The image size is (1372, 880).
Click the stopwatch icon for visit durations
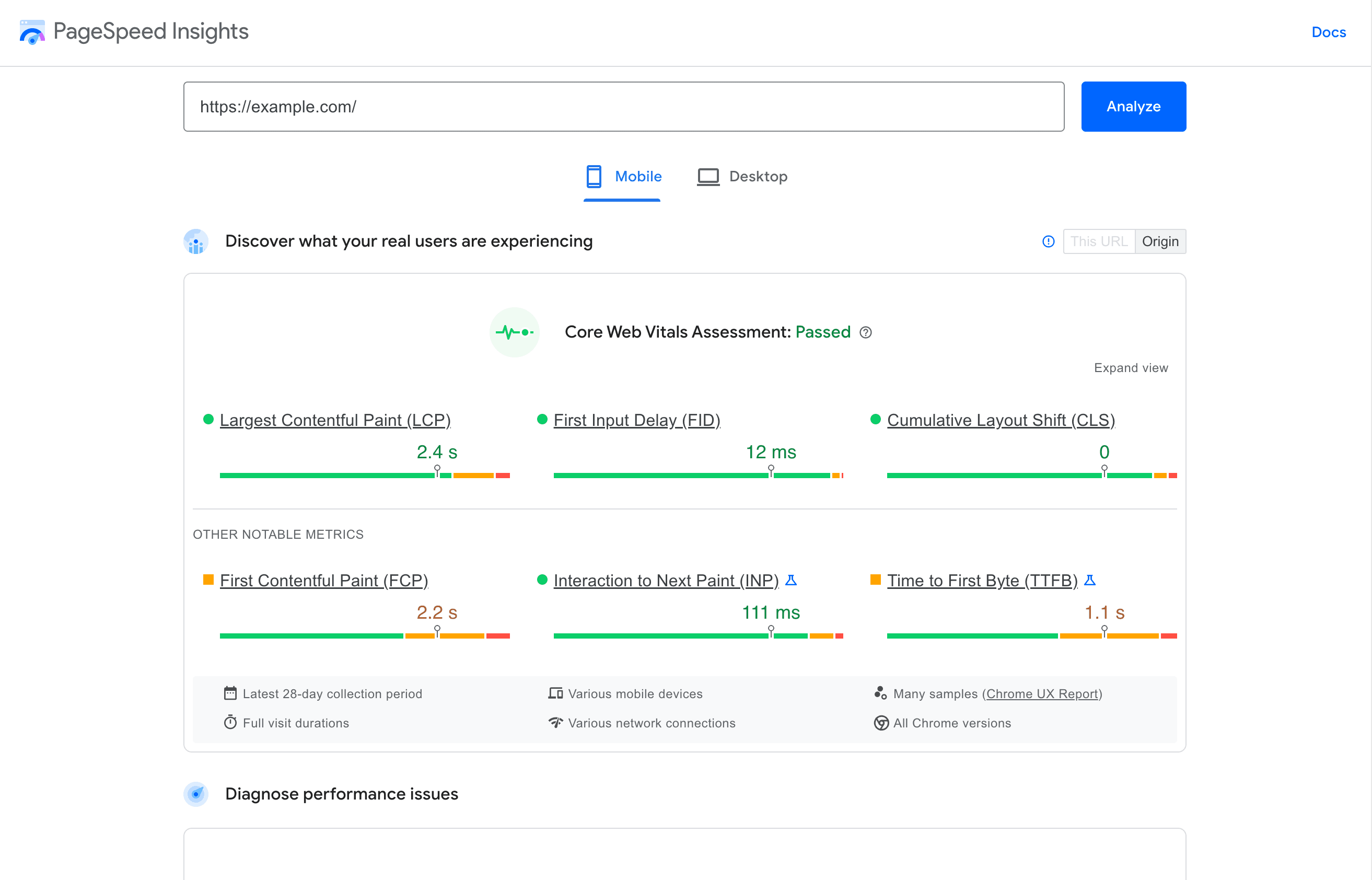(230, 722)
